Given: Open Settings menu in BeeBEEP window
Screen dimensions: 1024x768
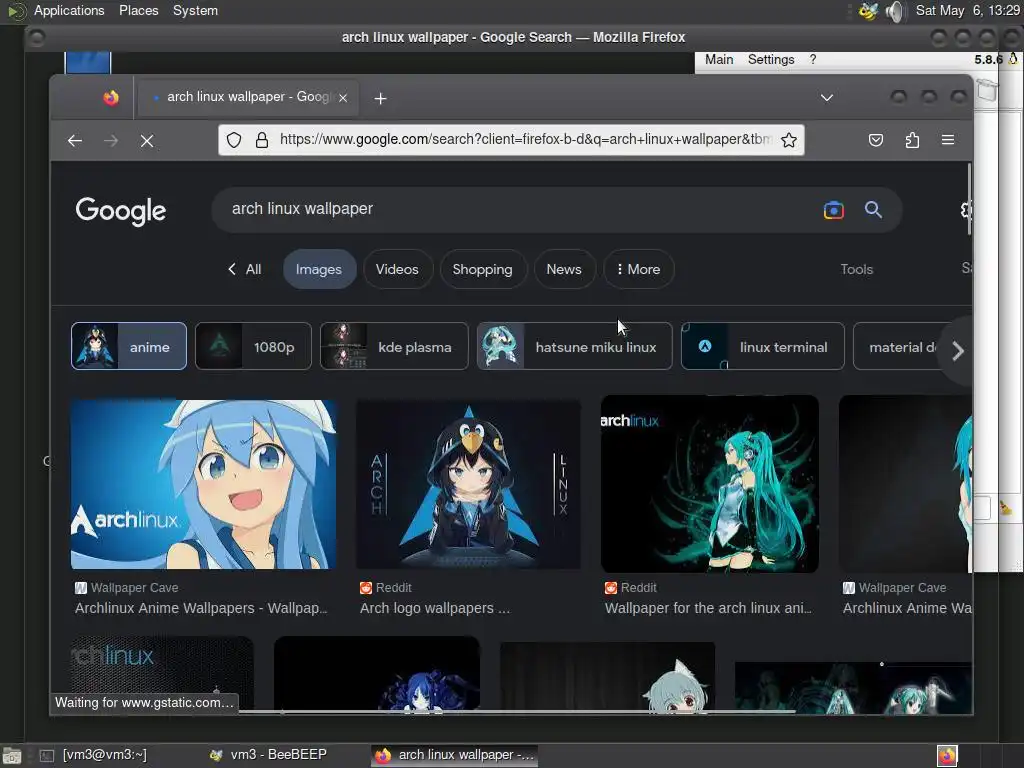Looking at the screenshot, I should click(771, 59).
